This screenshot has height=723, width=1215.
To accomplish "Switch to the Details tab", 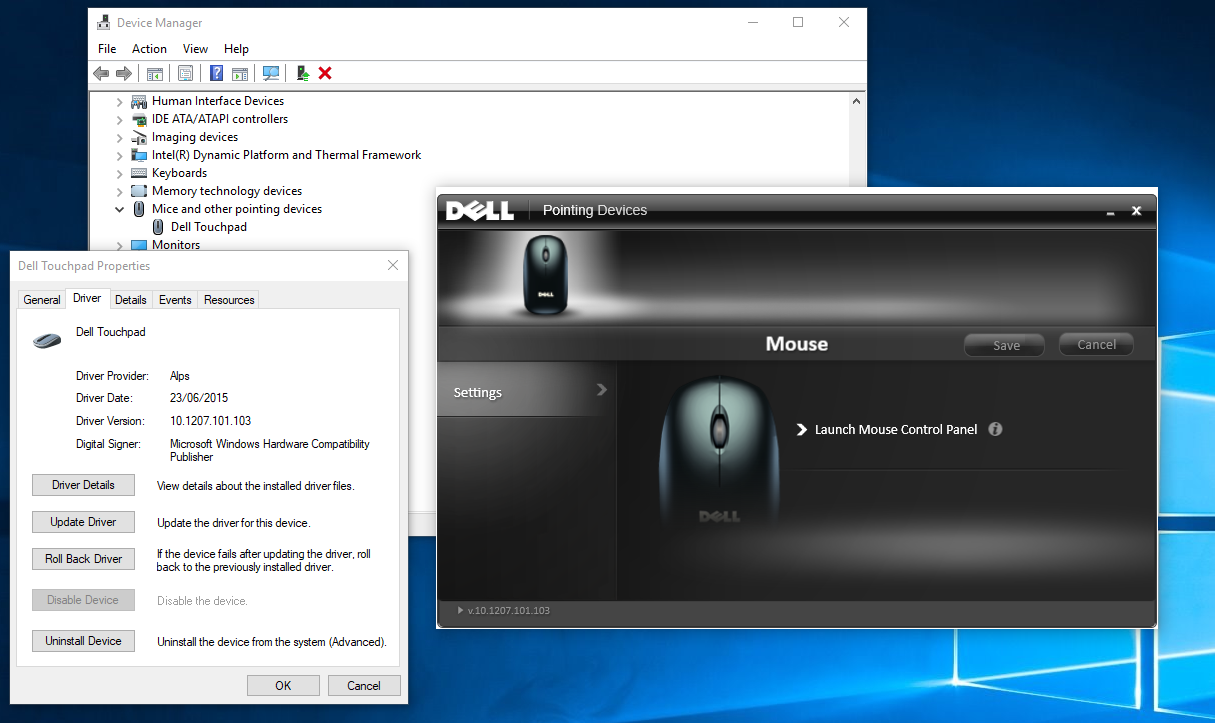I will (130, 300).
